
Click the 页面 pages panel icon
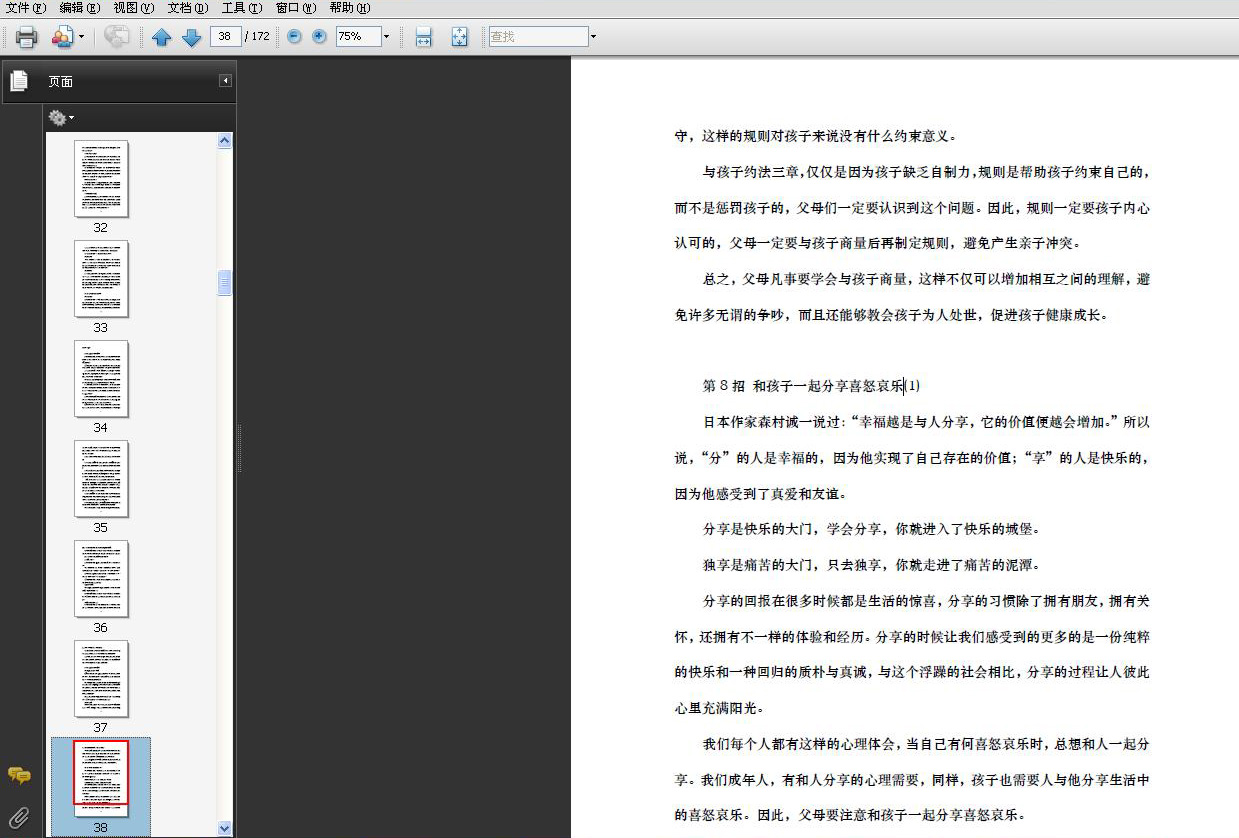(x=19, y=81)
